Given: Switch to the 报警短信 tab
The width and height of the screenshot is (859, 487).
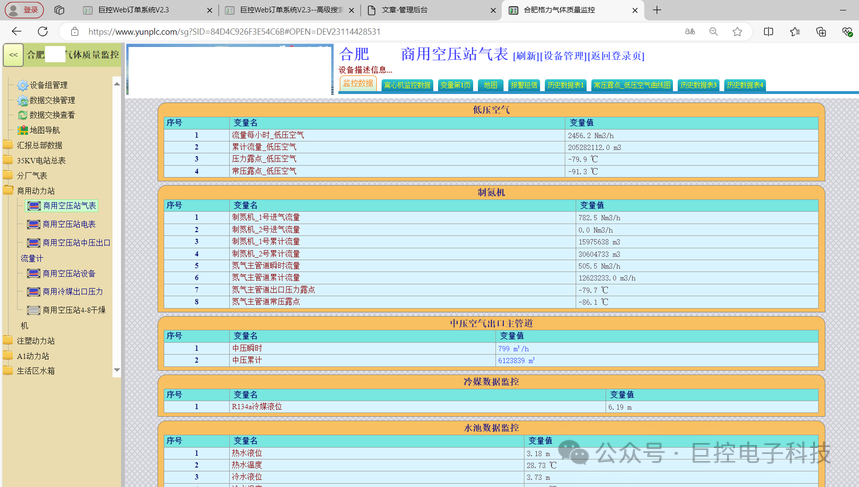Looking at the screenshot, I should pos(523,85).
